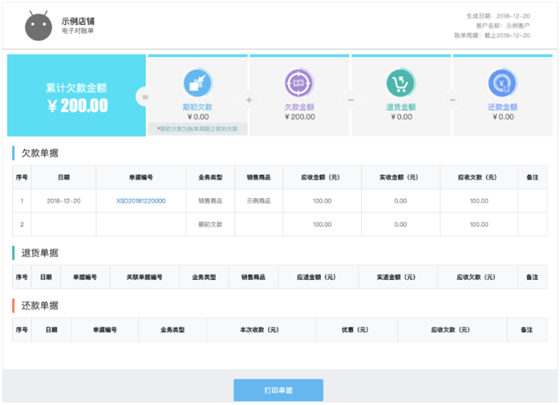Viewport: 560px width, 405px height.
Task: Click the shop robot logo icon
Action: coord(38,26)
